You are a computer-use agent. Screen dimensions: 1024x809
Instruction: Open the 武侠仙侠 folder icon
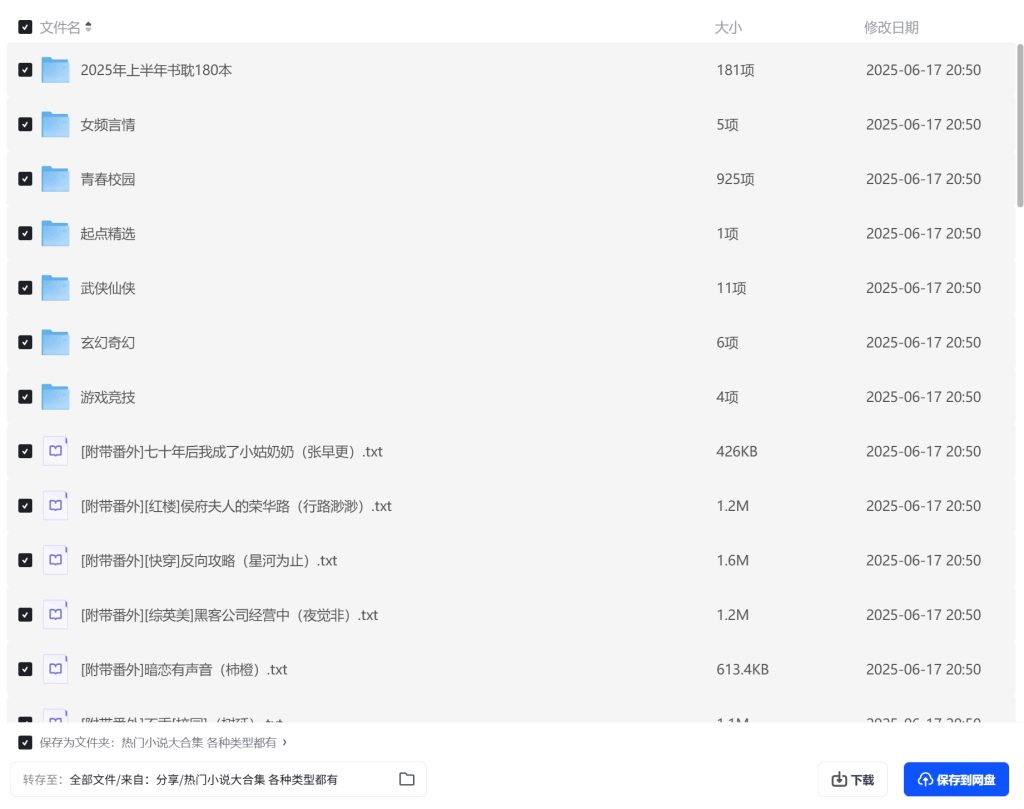[x=56, y=288]
